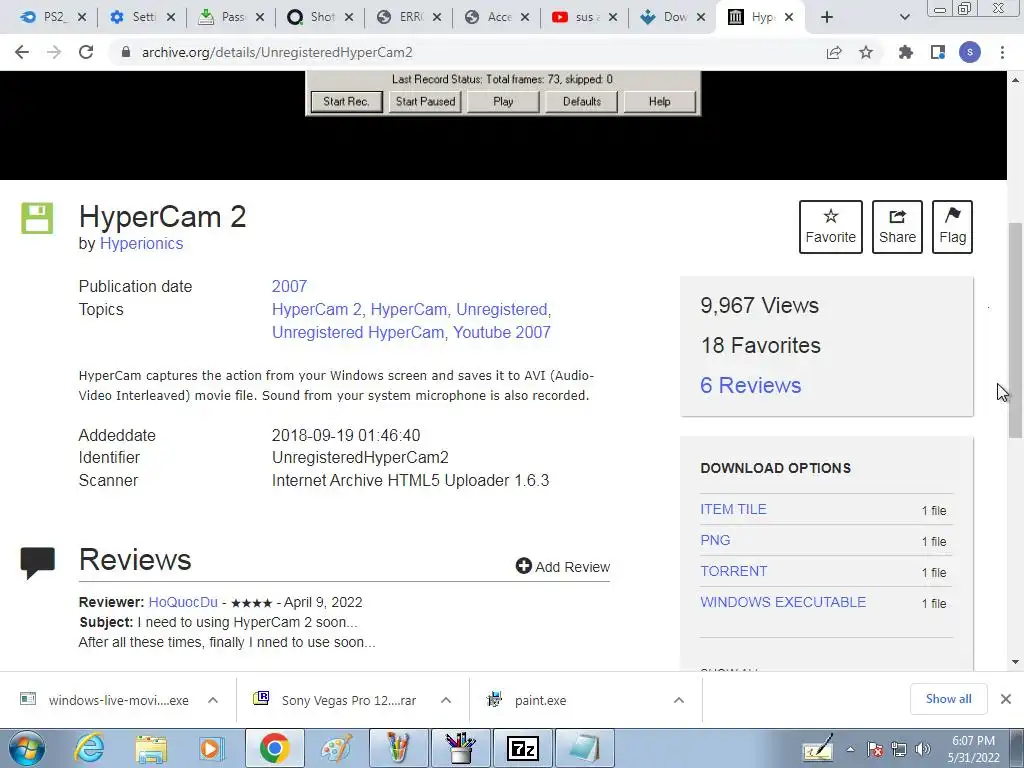The height and width of the screenshot is (768, 1024).
Task: Switch to the ERR tab
Action: (408, 17)
